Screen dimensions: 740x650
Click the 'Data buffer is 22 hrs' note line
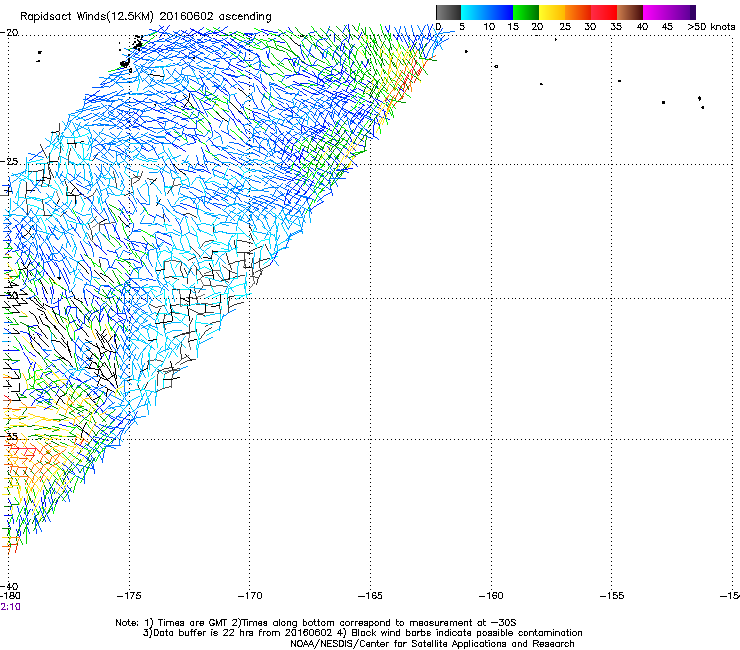[362, 633]
